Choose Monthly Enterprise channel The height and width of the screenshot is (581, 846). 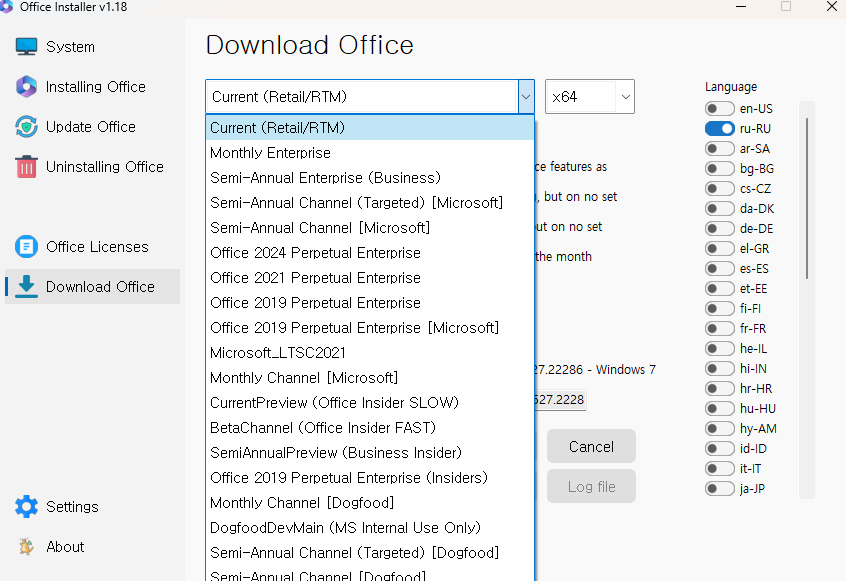pos(370,153)
